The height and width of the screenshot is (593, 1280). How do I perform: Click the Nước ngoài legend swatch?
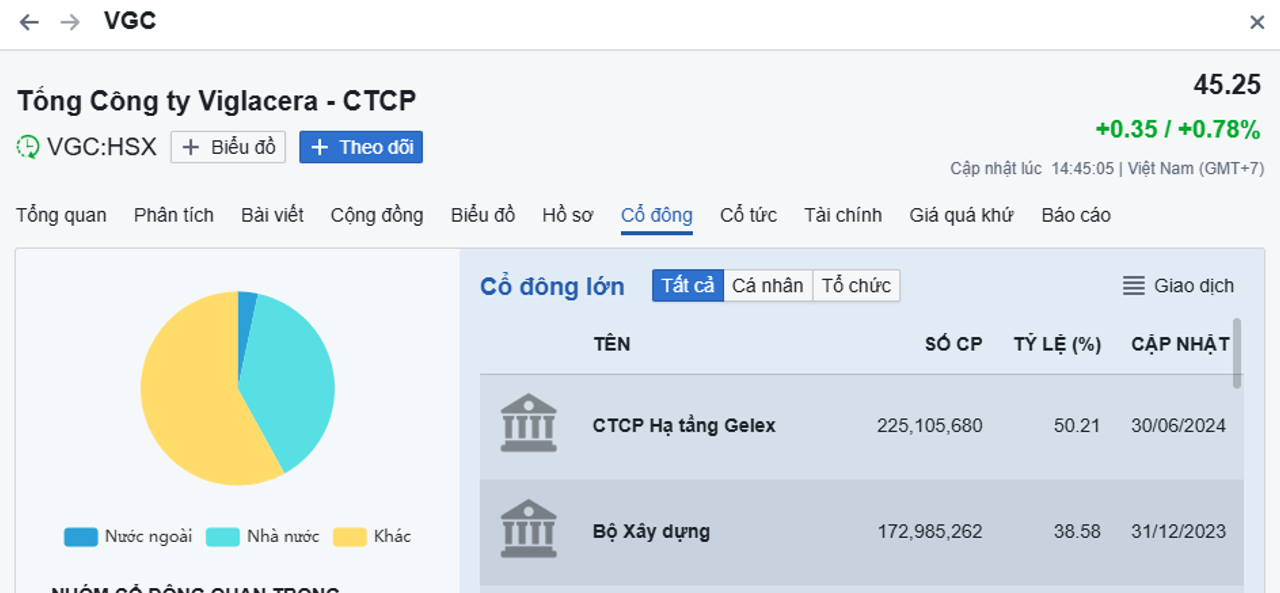tap(81, 537)
